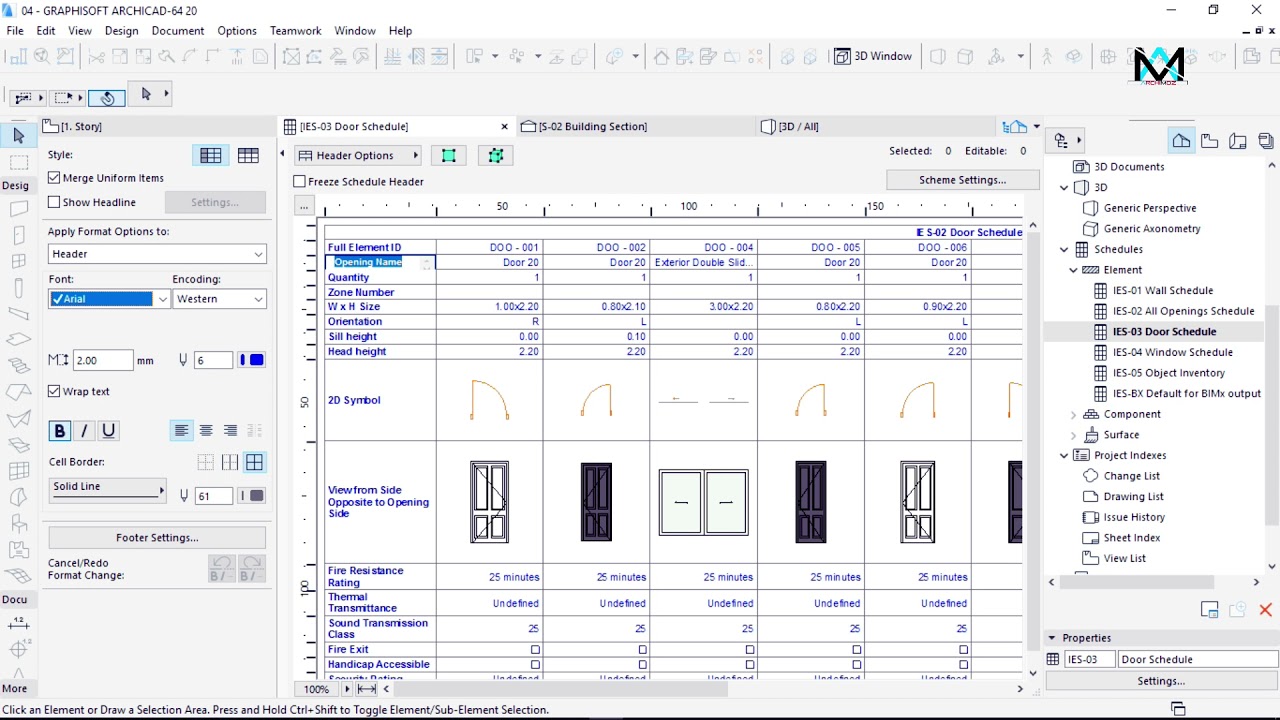Set cell border to all borders
The width and height of the screenshot is (1280, 720).
254,462
